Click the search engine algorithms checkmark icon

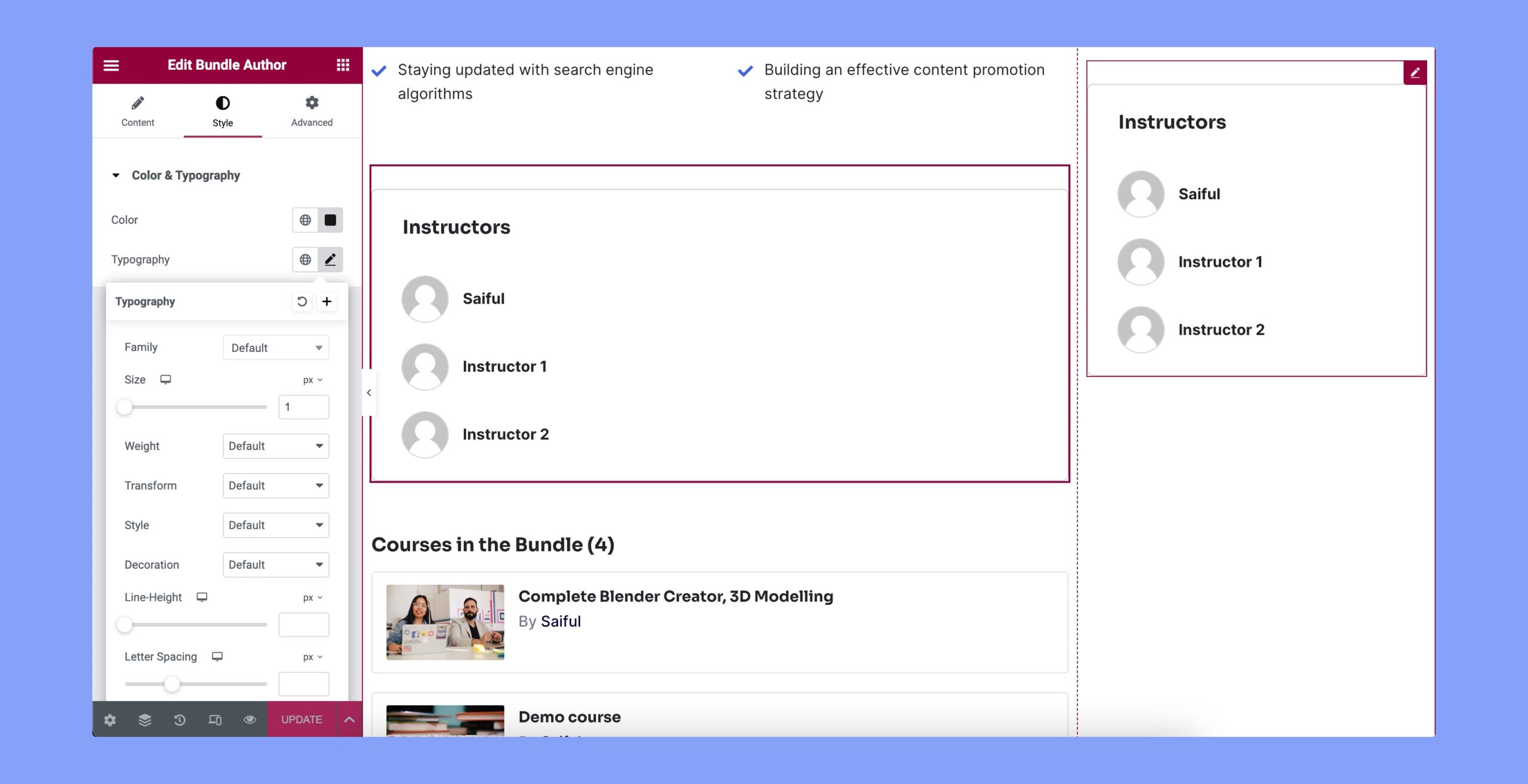click(x=378, y=71)
